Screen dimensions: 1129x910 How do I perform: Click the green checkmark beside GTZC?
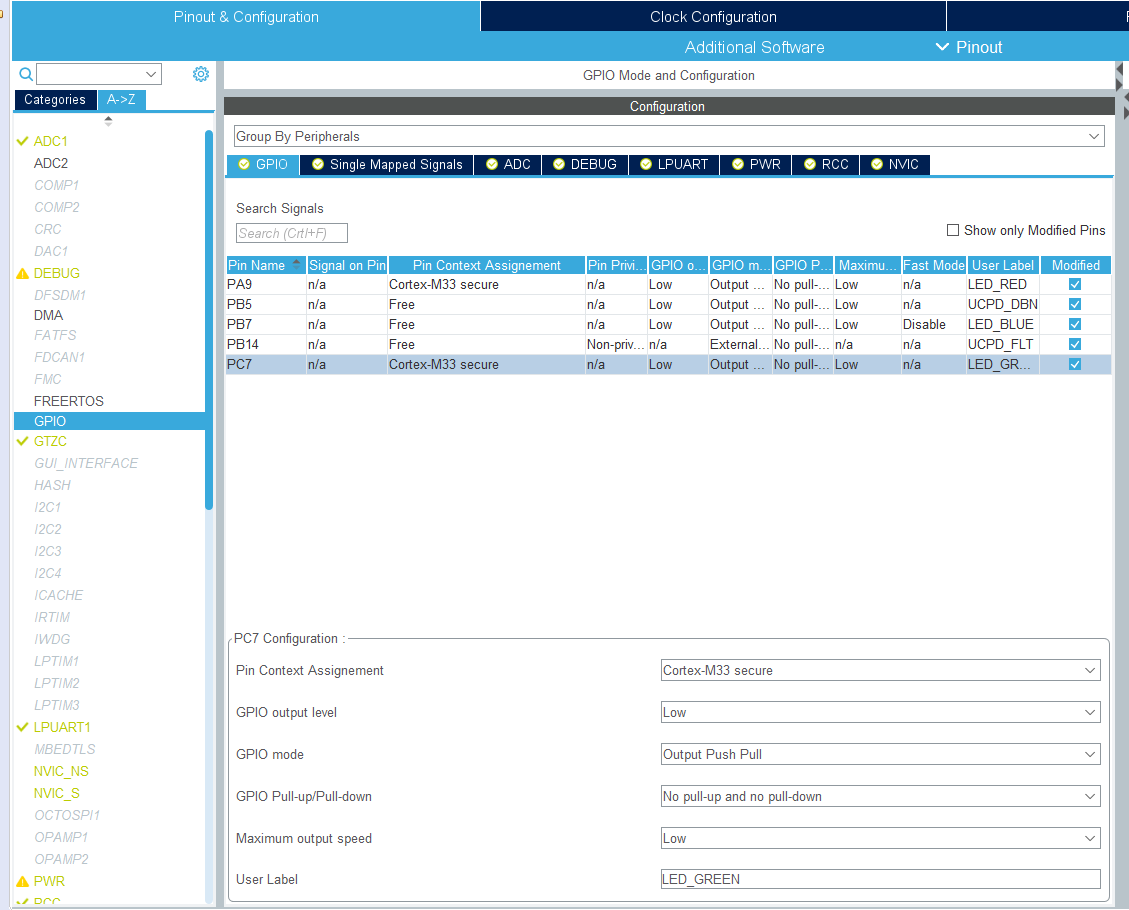pyautogui.click(x=23, y=441)
